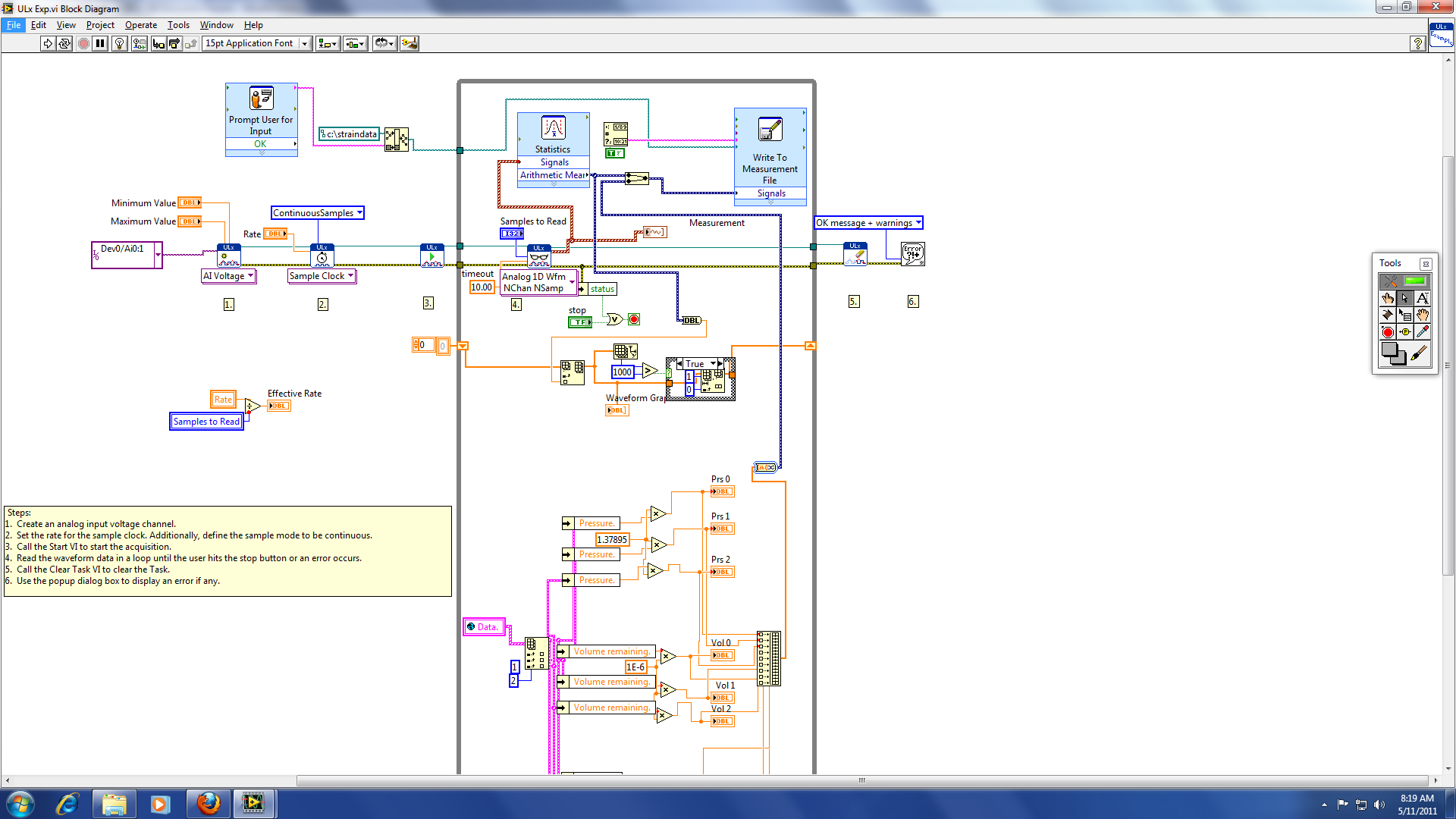The width and height of the screenshot is (1456, 819).
Task: Select the Positioning arrow tool
Action: (x=1404, y=298)
